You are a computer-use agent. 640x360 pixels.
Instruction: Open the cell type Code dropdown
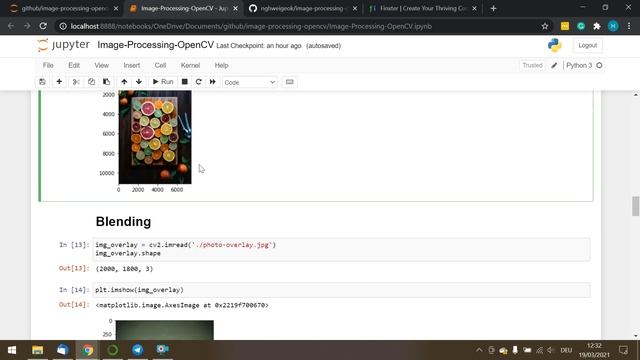[249, 82]
